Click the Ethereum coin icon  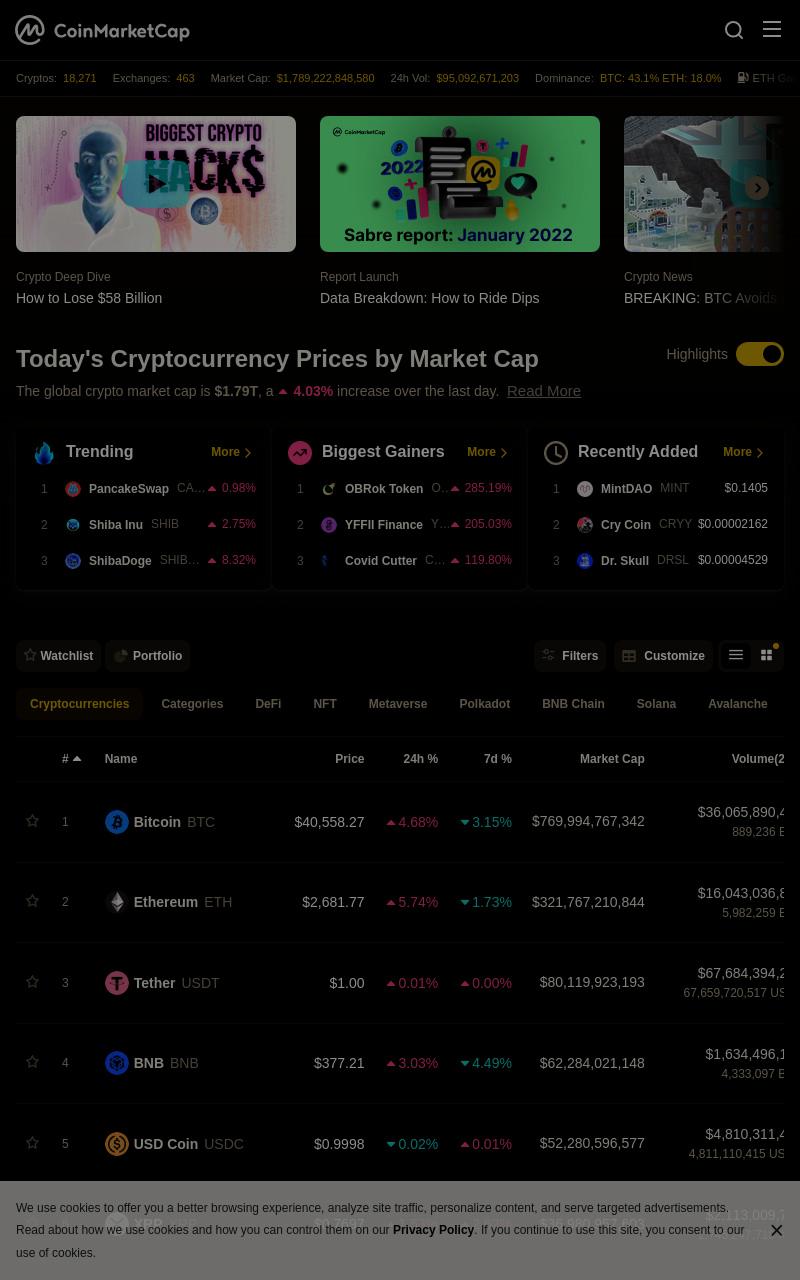pos(117,902)
